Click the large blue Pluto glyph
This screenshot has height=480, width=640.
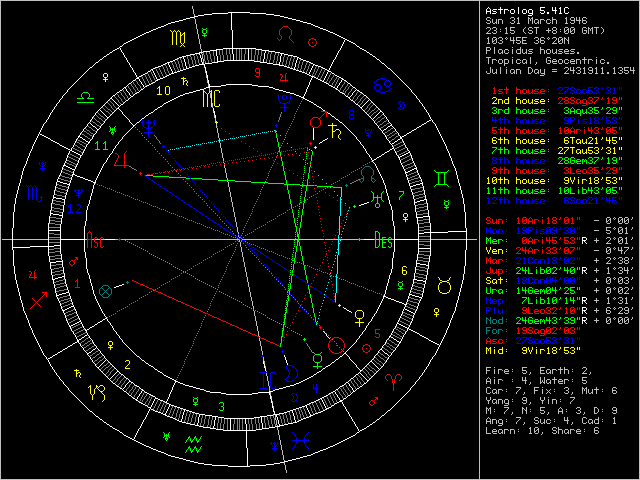pyautogui.click(x=284, y=102)
